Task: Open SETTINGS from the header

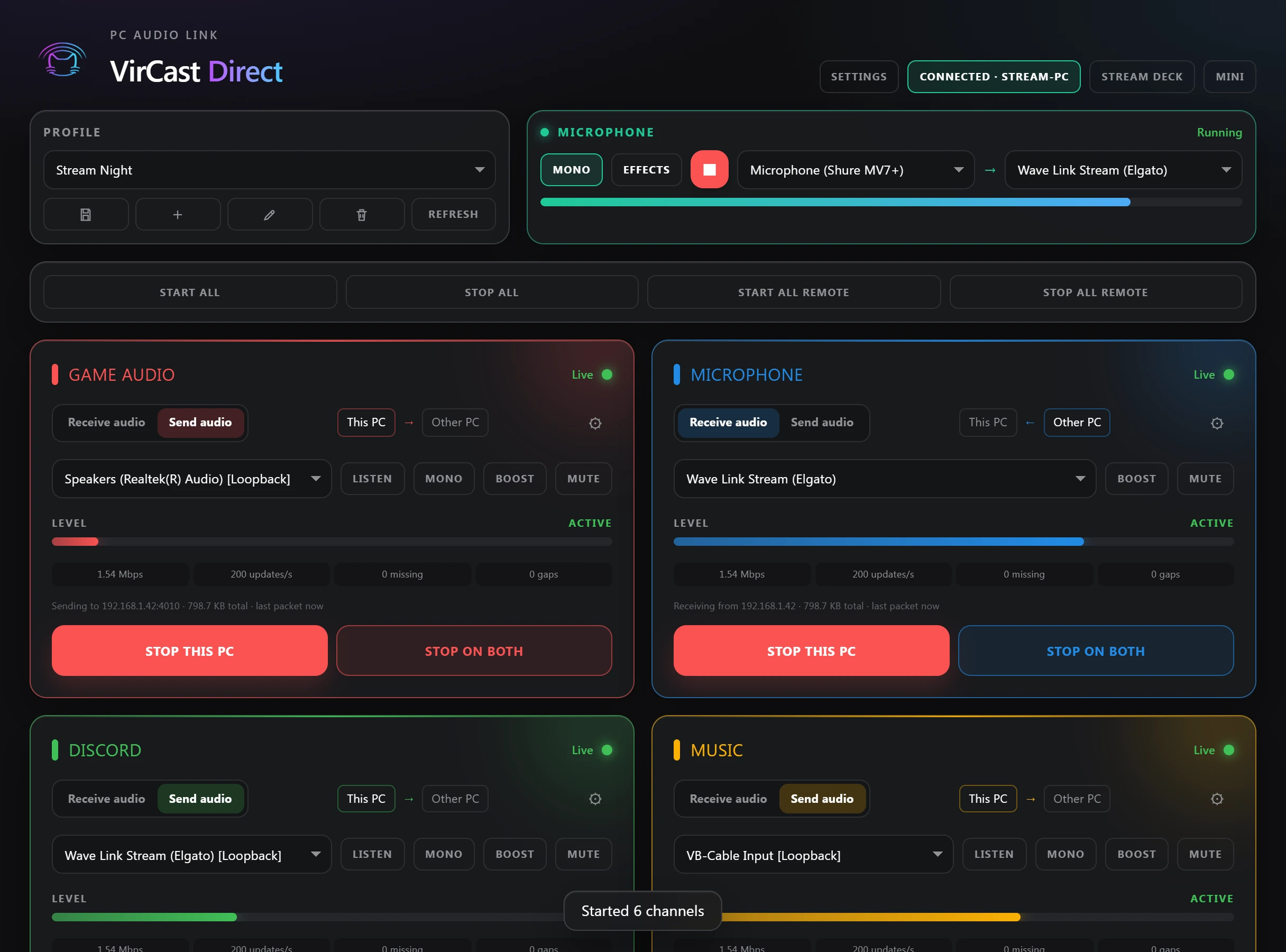Action: click(x=859, y=77)
